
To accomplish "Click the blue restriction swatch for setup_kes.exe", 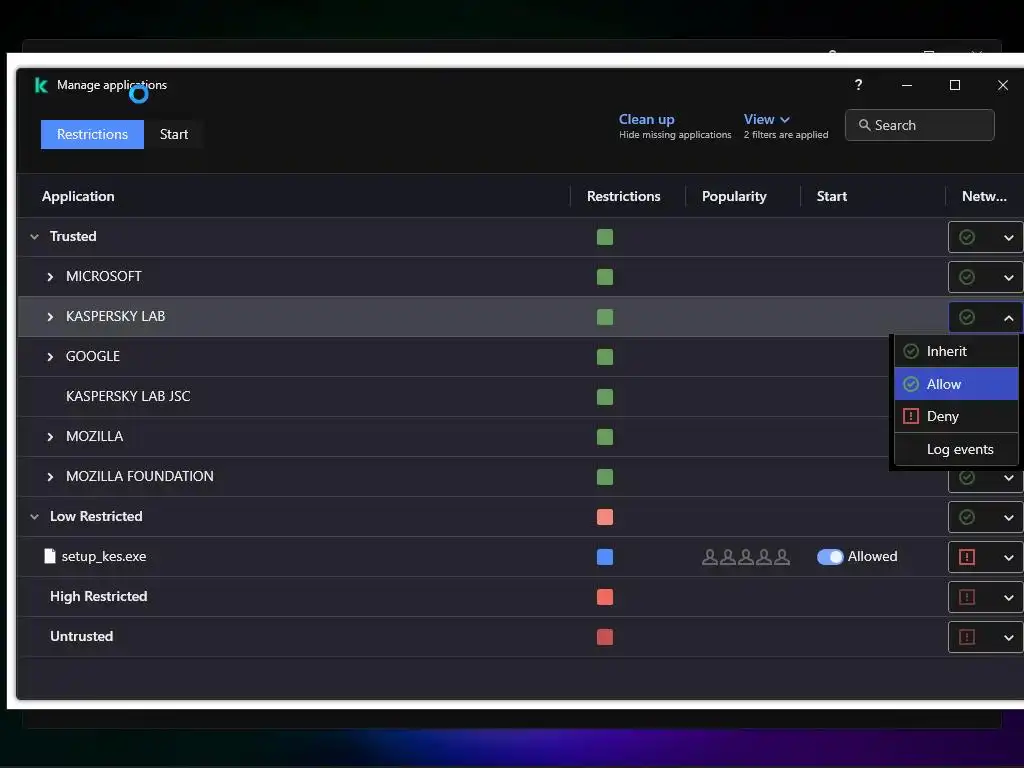I will [x=605, y=557].
